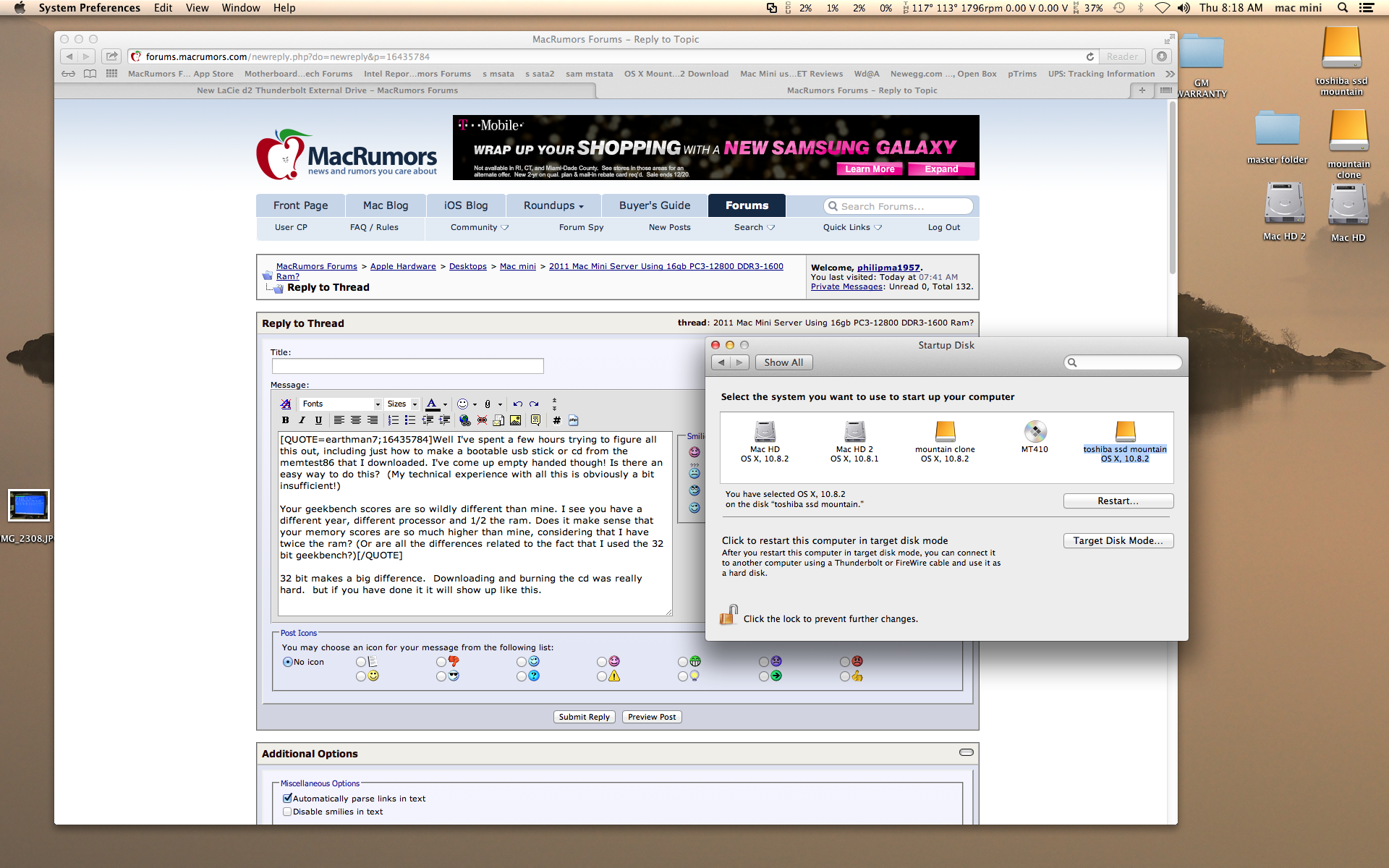Screen dimensions: 1389x868
Task: Select MT410 disc in Startup Disk
Action: click(1035, 432)
